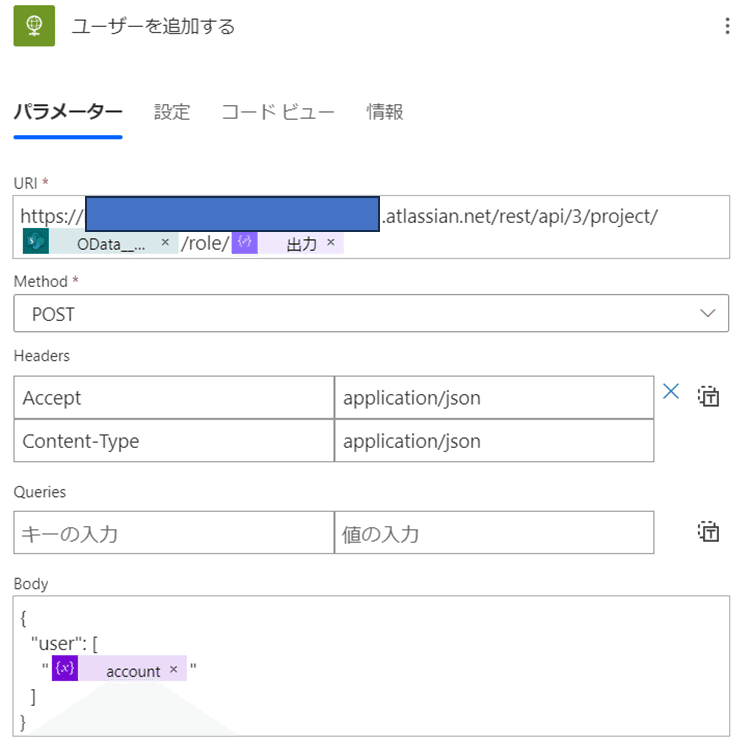Click the green HTTP action icon
This screenshot has width=751, height=746.
pos(33,26)
